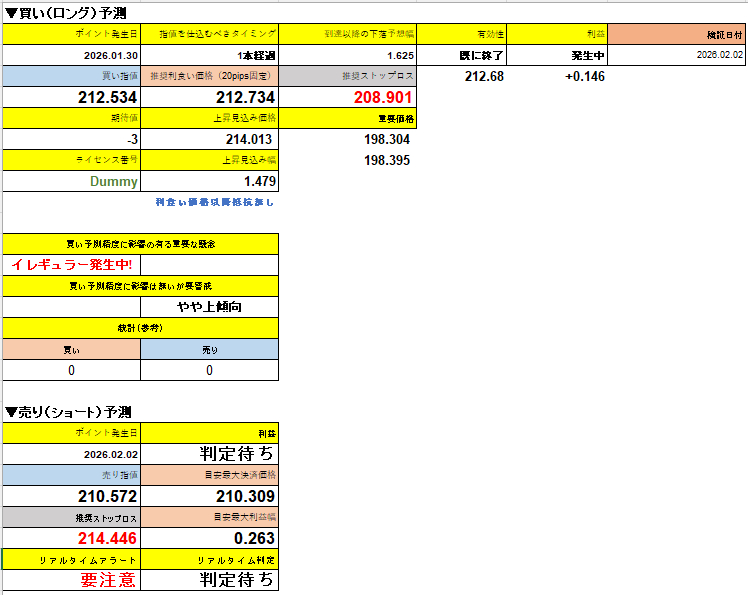Viewport: 748px width, 595px height.
Task: Select the ライセンス番号 header cell
Action: (x=72, y=160)
